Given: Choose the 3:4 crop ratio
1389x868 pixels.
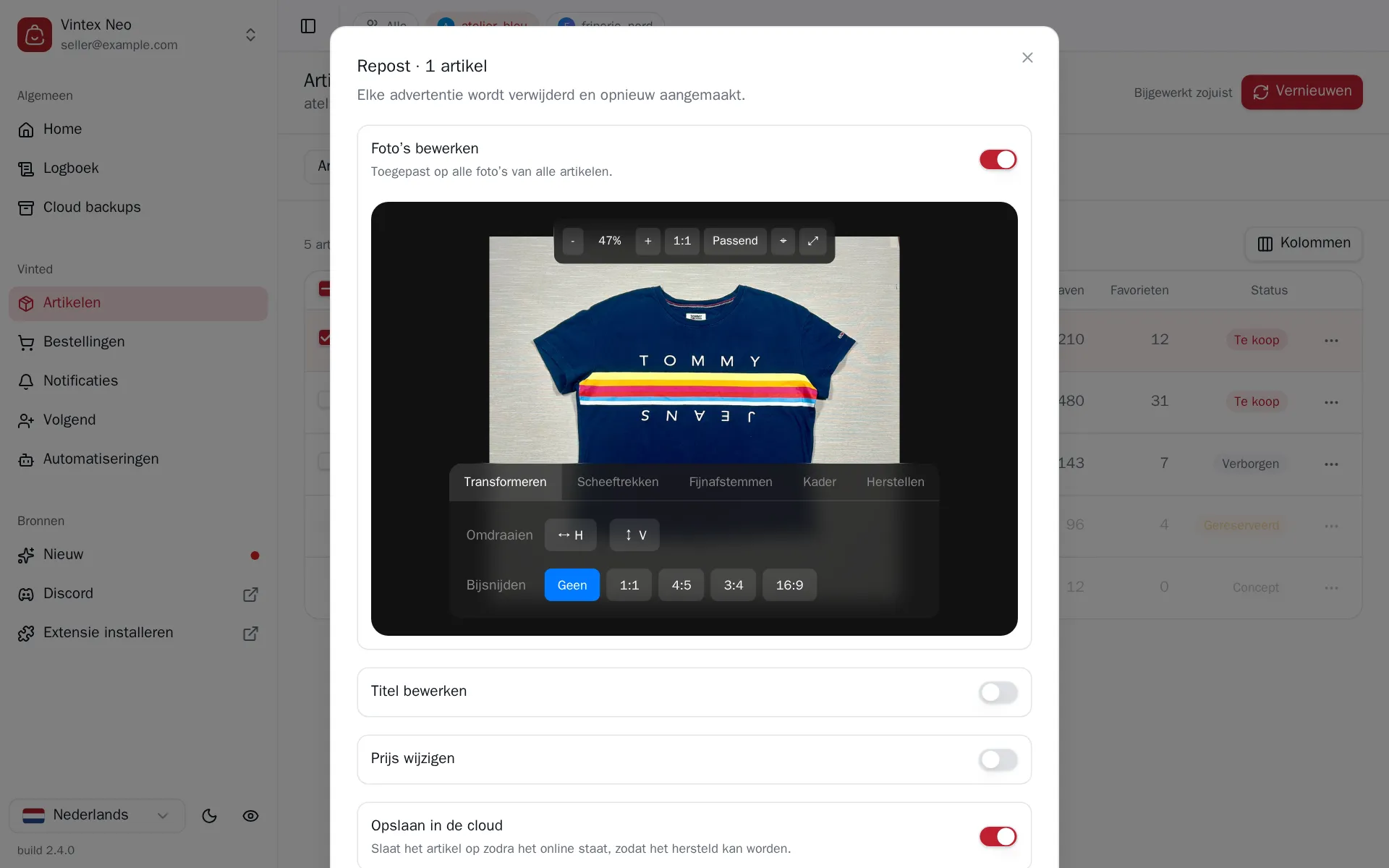Looking at the screenshot, I should tap(734, 585).
